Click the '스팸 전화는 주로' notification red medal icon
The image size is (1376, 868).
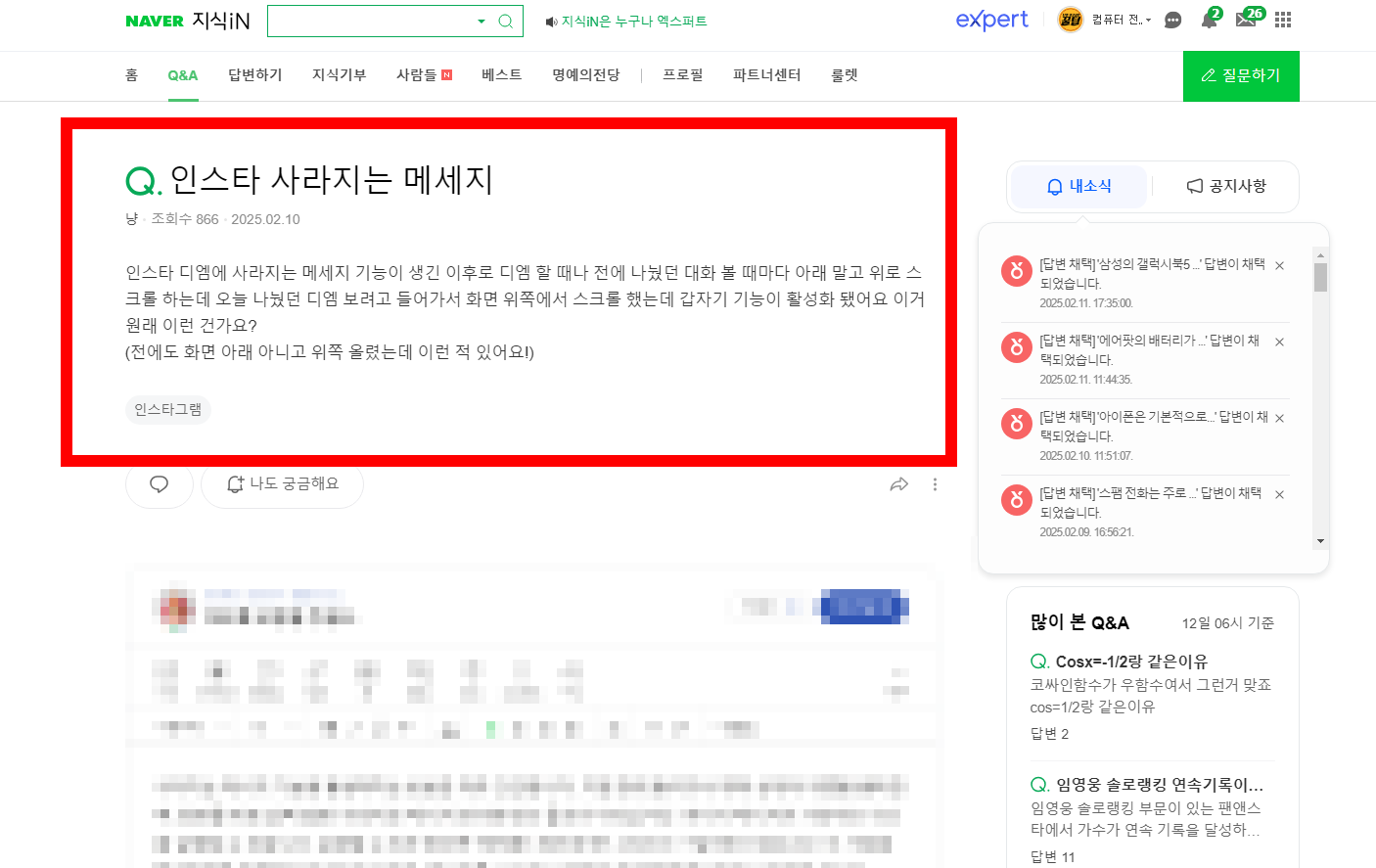coord(1017,500)
